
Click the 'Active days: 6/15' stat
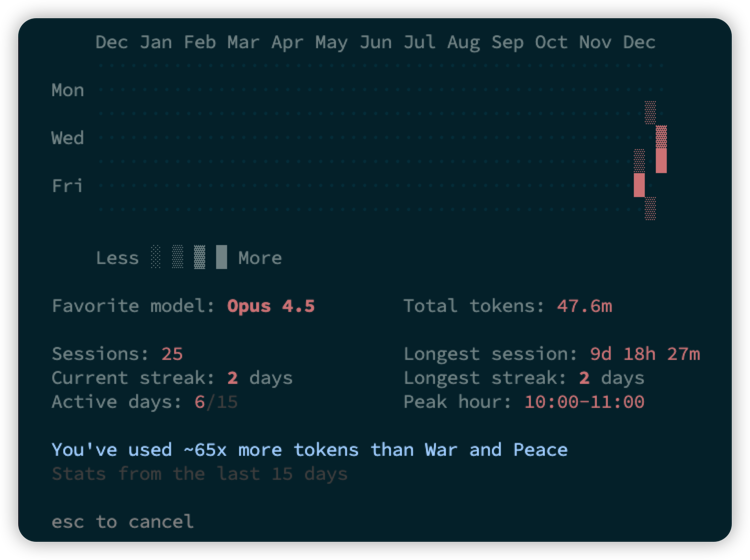pyautogui.click(x=144, y=402)
